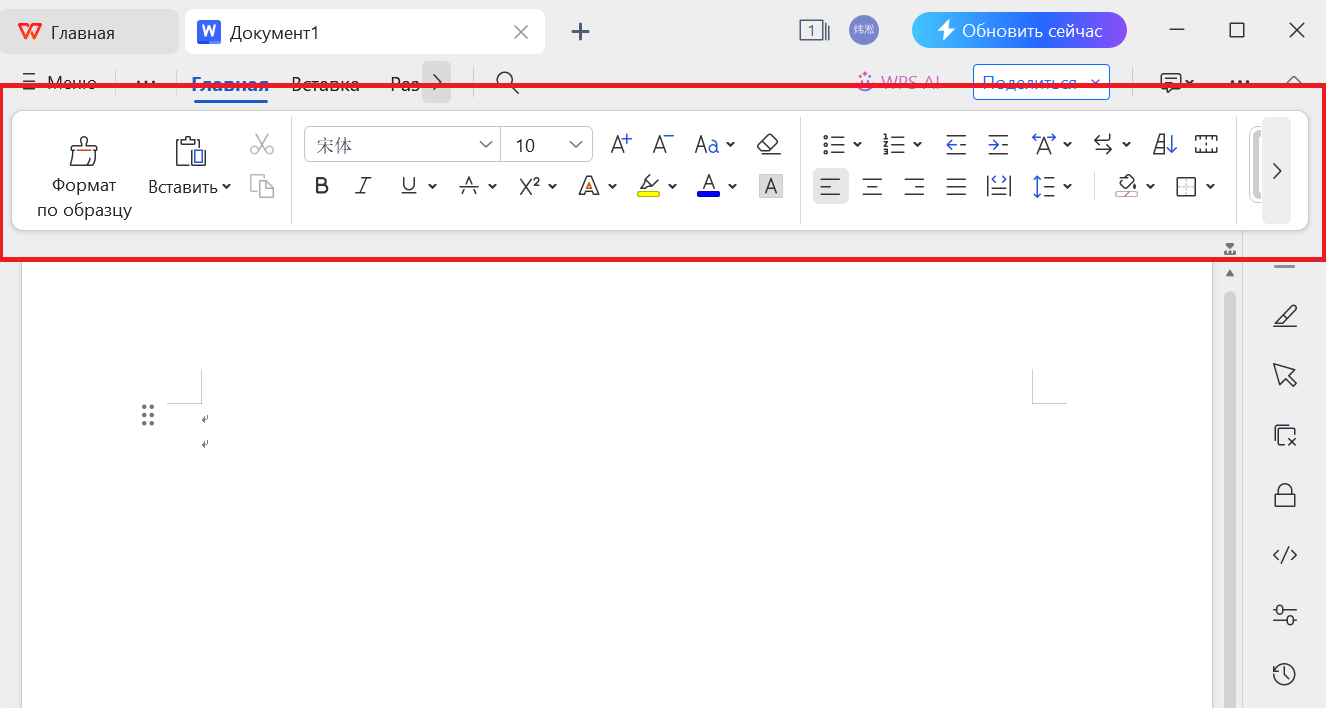Click the Вставить paste clipboard icon
The width and height of the screenshot is (1326, 708).
click(190, 150)
